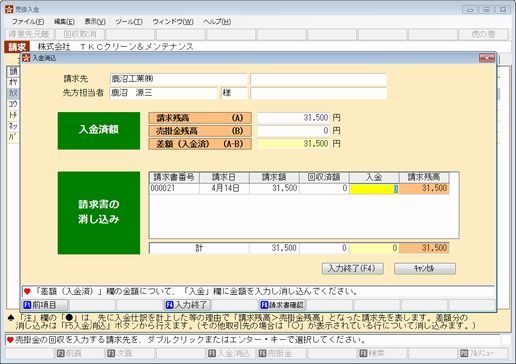Click the 入金 column header
The height and width of the screenshot is (364, 516).
(x=374, y=177)
